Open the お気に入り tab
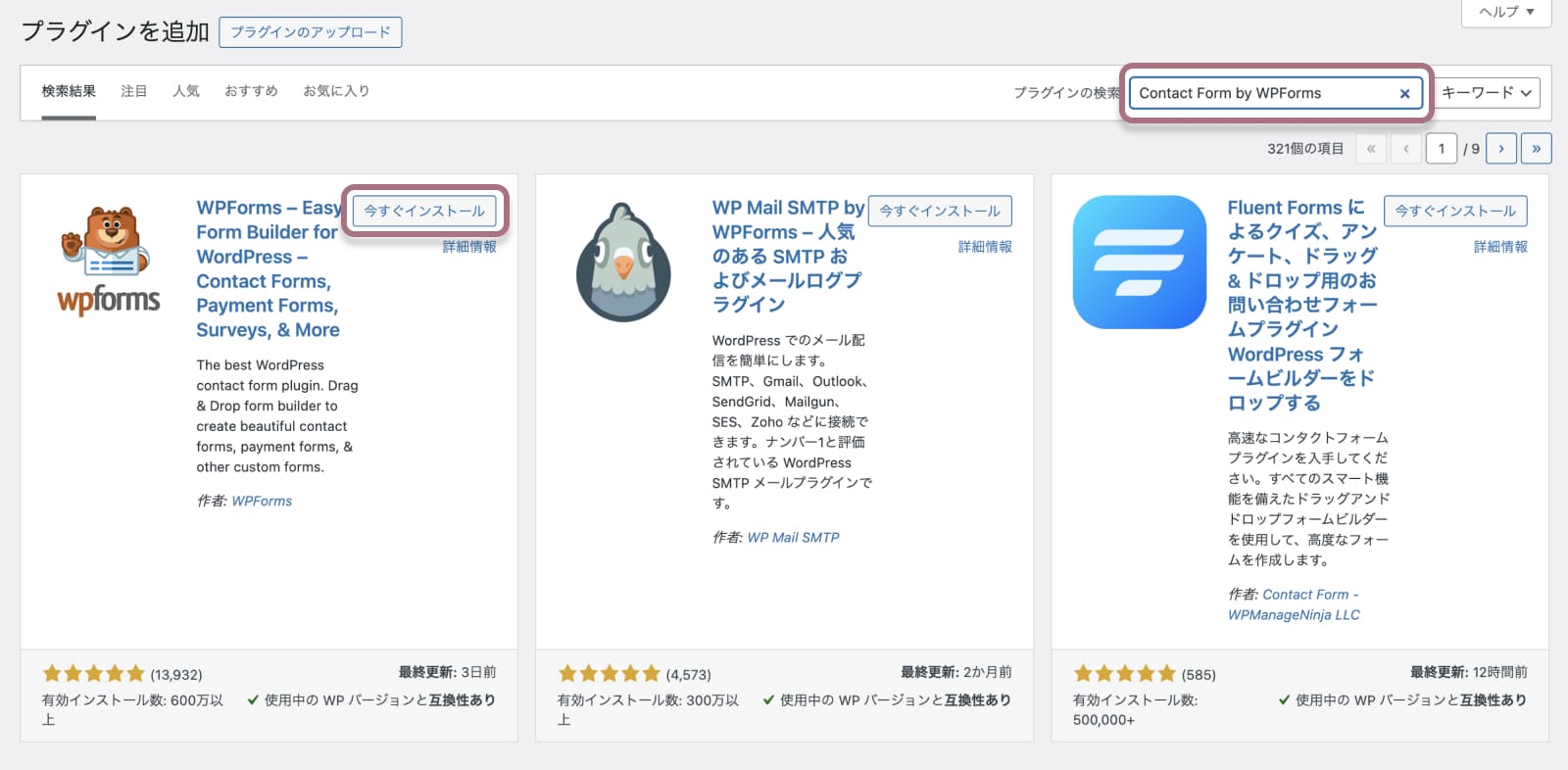1568x770 pixels. coord(336,91)
